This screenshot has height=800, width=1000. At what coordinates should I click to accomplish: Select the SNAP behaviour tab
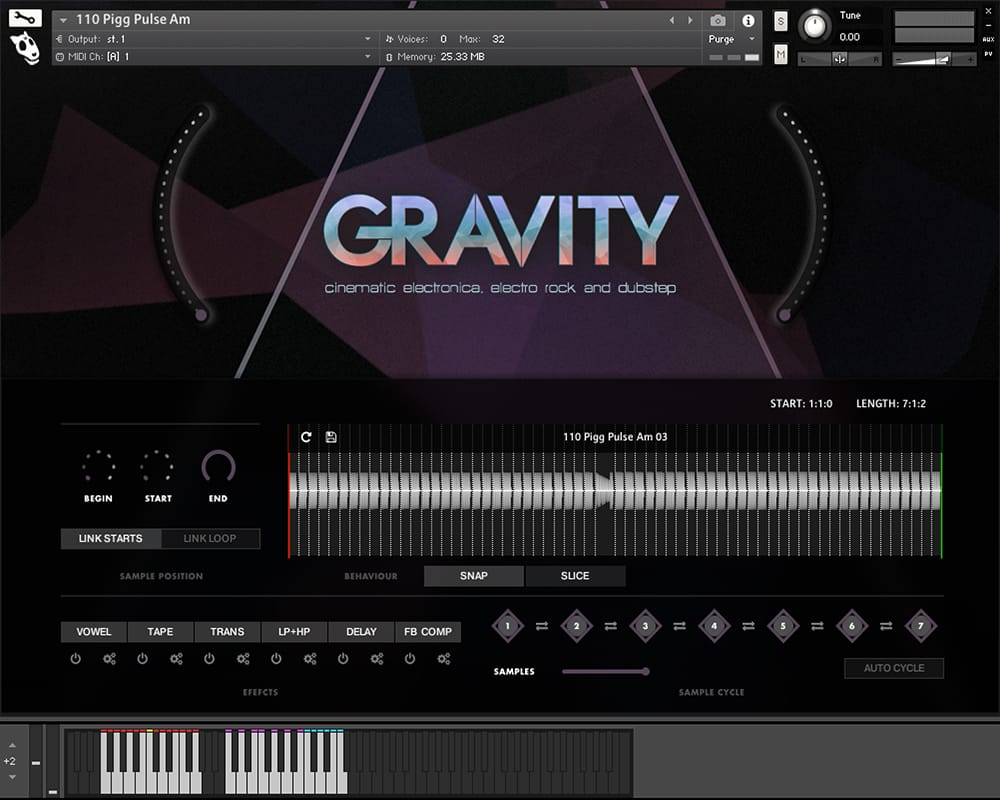[x=474, y=576]
